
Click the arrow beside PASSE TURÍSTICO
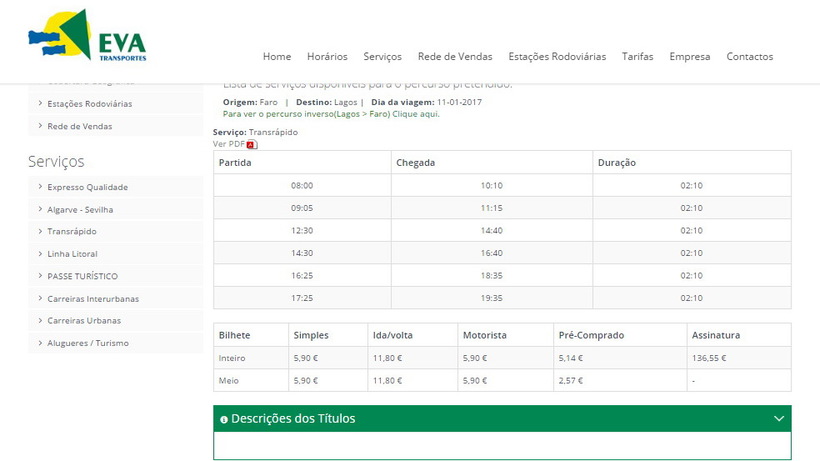click(40, 276)
